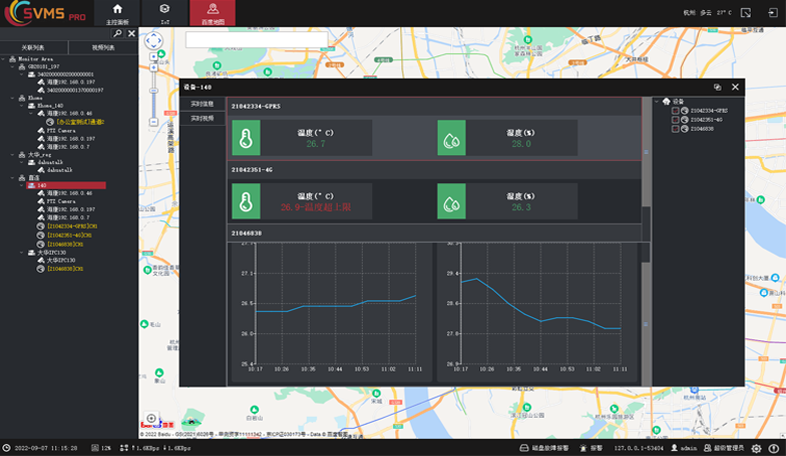Screen dimensions: 786x456
Task: Click humidity icon of 21042334-GPRS
Action: click(451, 138)
